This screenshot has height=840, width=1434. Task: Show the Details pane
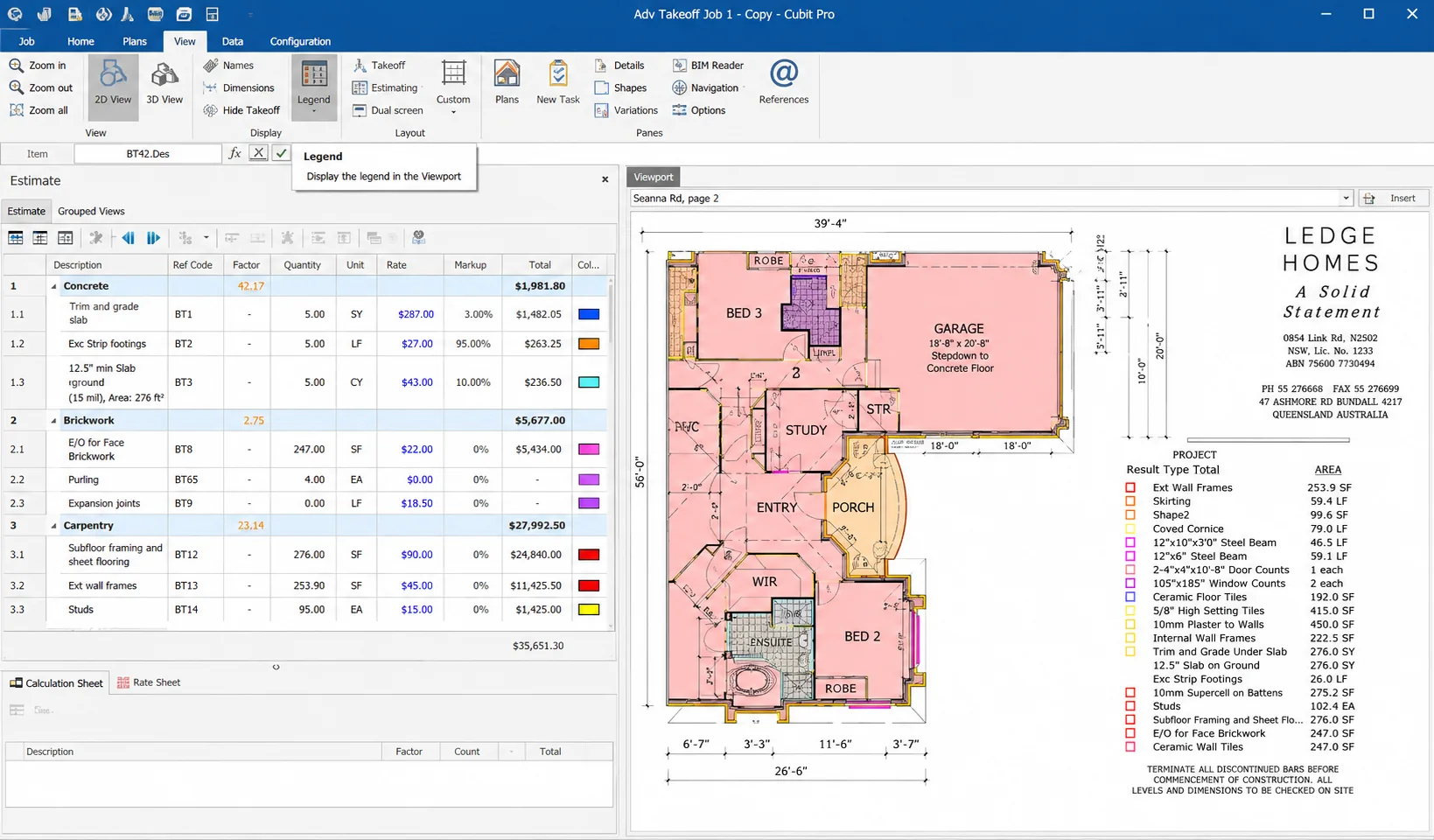619,66
